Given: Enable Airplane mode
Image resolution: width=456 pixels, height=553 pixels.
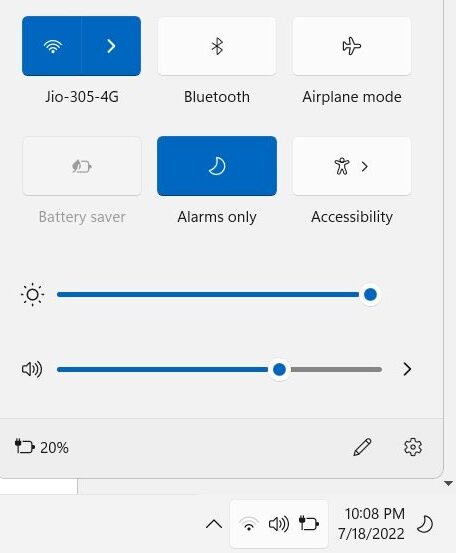Looking at the screenshot, I should pos(352,46).
